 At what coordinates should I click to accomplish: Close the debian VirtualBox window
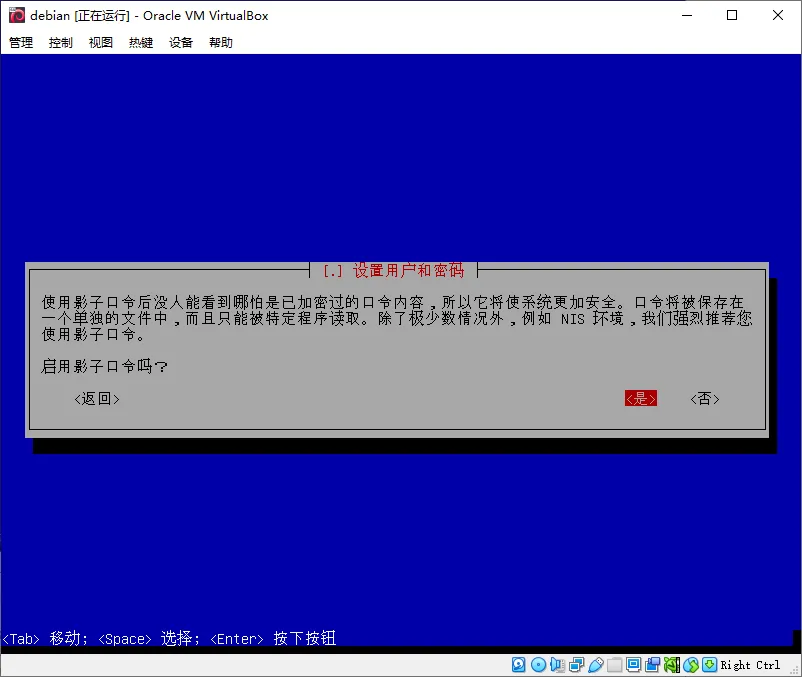778,15
